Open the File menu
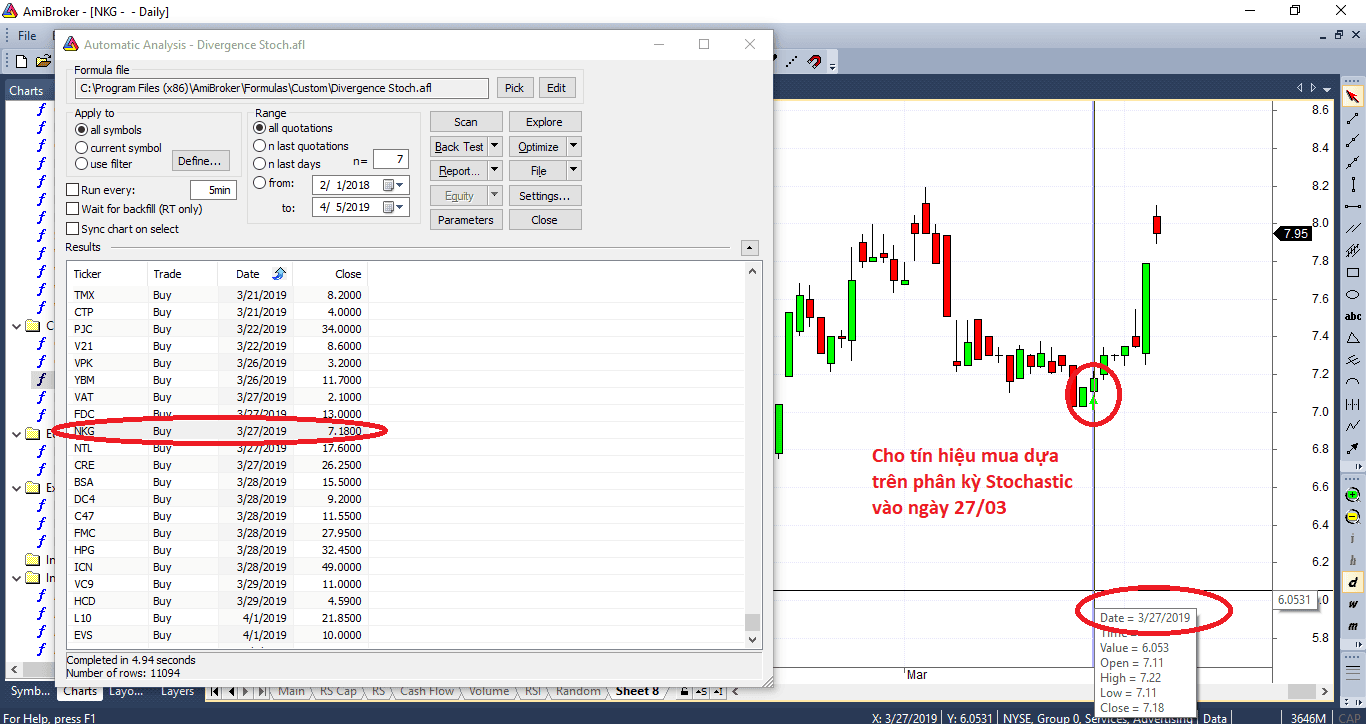1366x724 pixels. 27,36
